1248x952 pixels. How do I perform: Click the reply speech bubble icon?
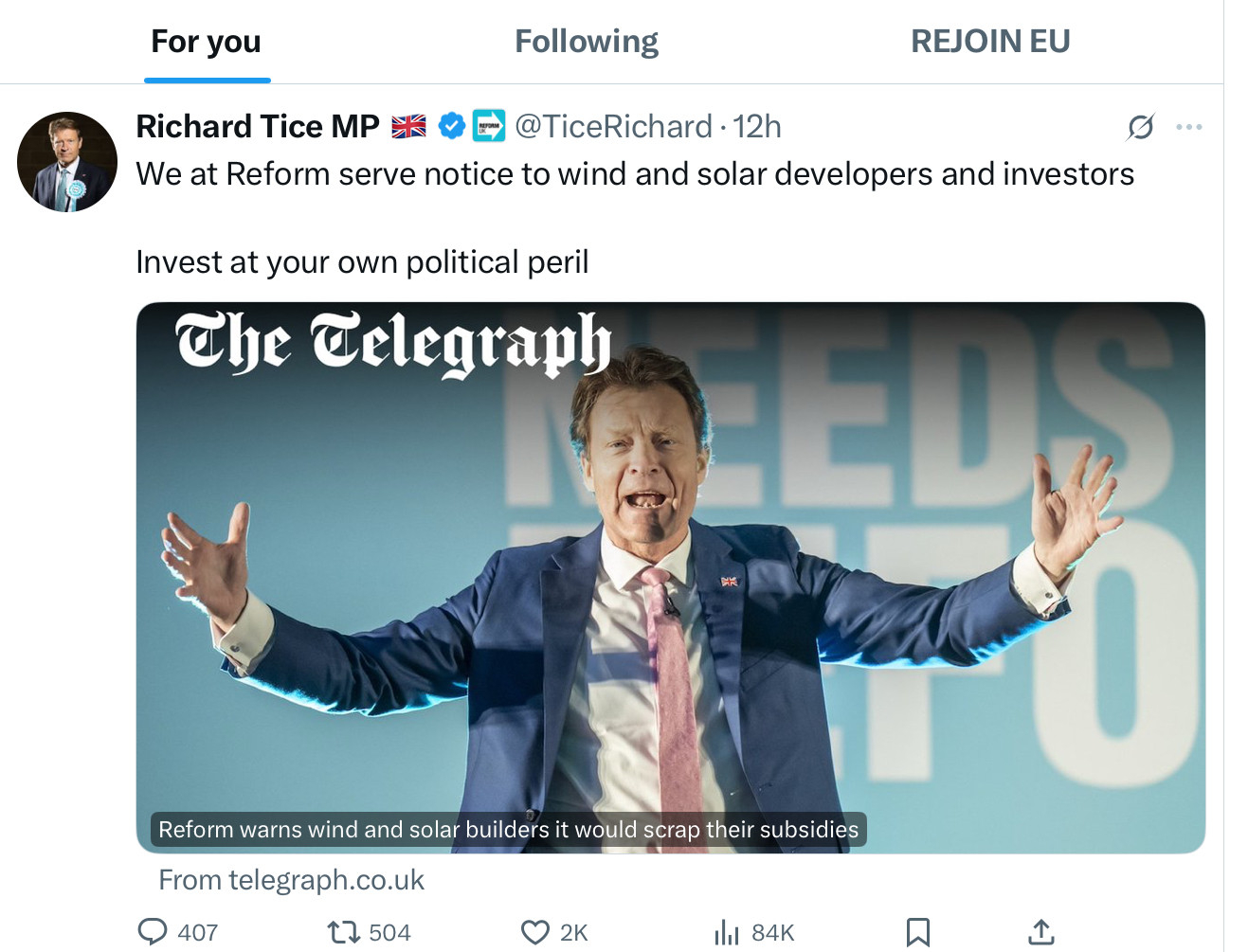coord(153,932)
